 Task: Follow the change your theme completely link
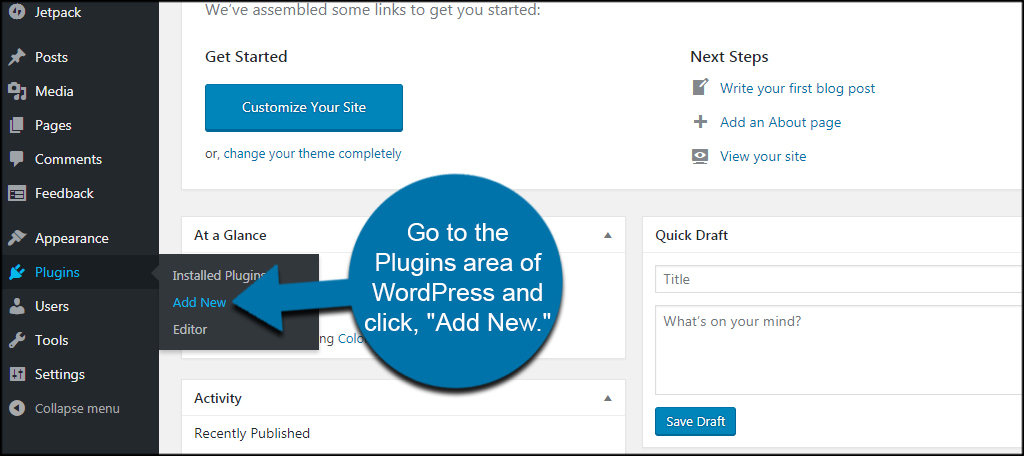(x=312, y=154)
